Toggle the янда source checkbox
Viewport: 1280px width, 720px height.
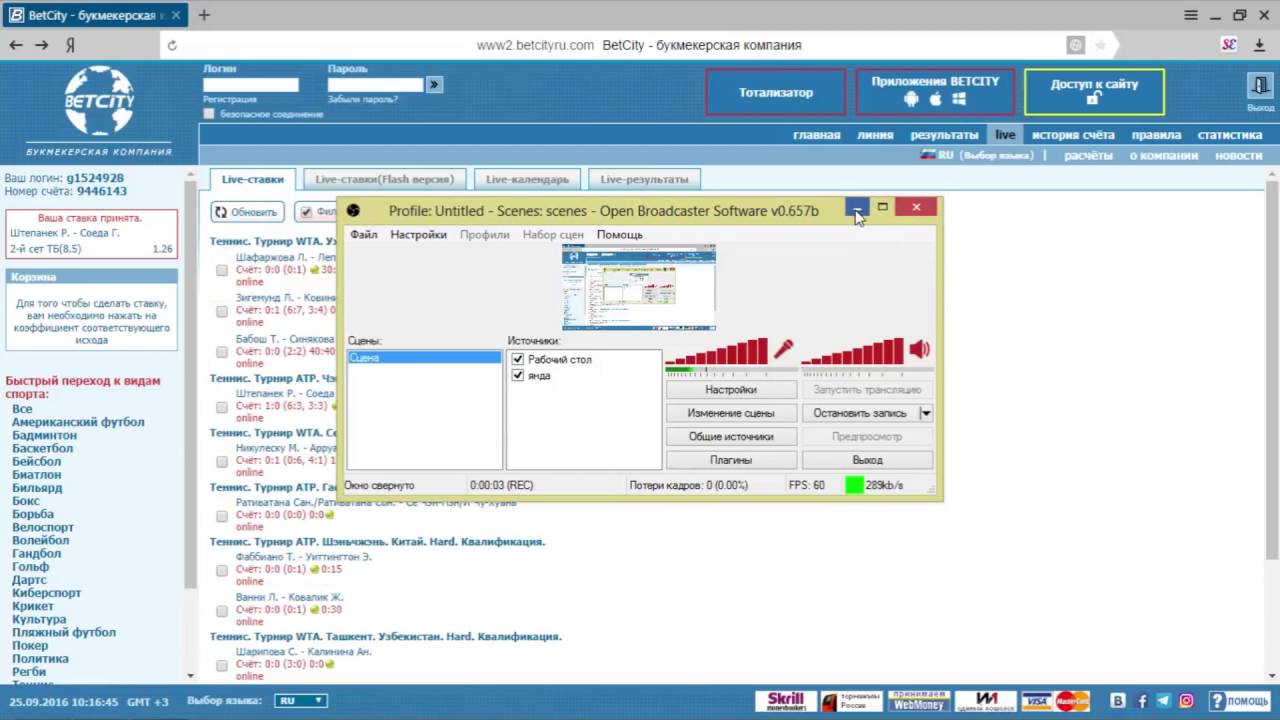(517, 375)
